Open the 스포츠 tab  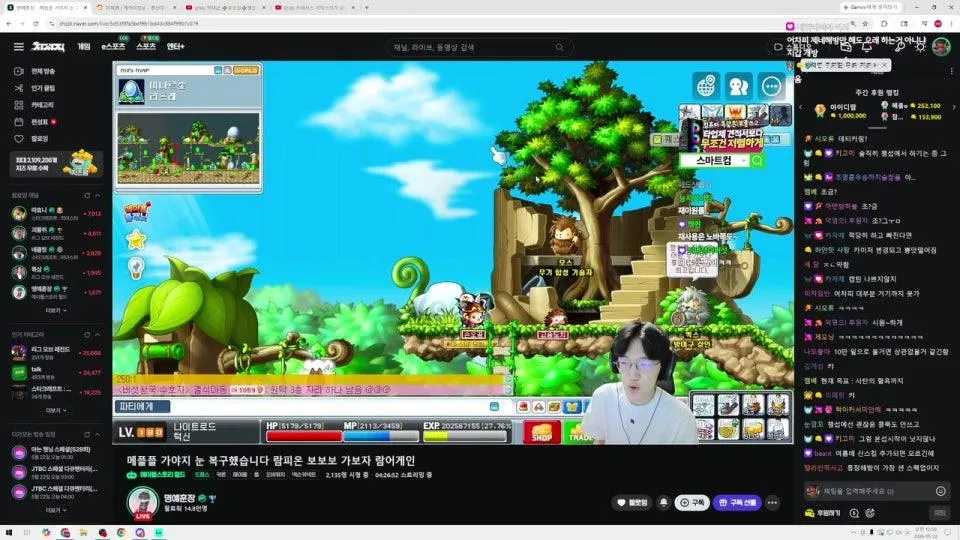pos(146,47)
